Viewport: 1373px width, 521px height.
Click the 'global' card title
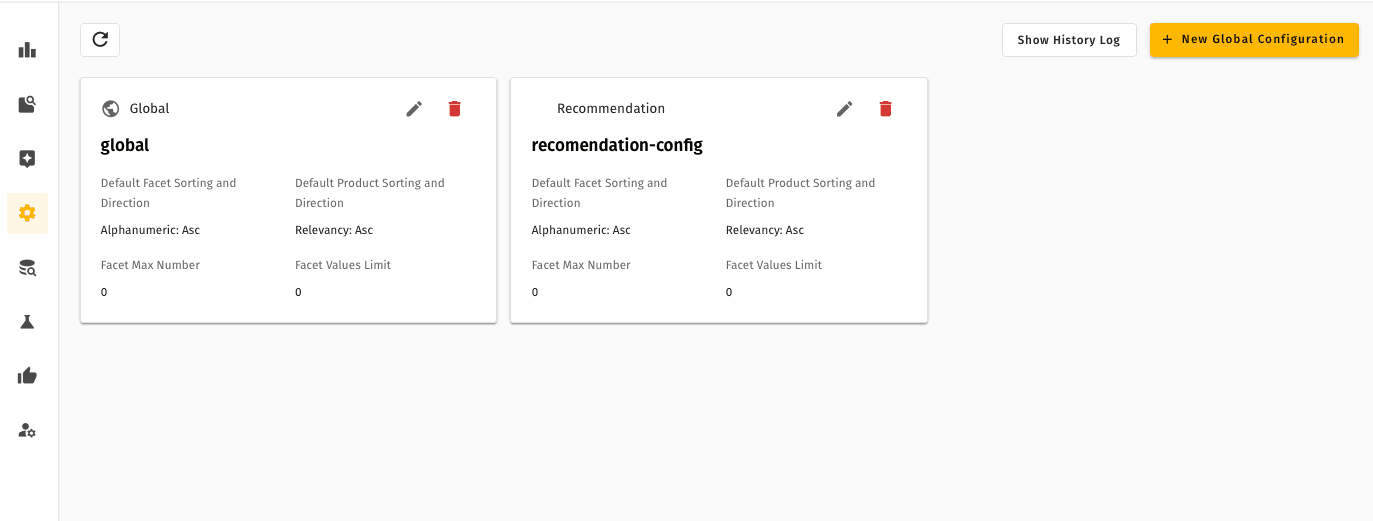125,145
